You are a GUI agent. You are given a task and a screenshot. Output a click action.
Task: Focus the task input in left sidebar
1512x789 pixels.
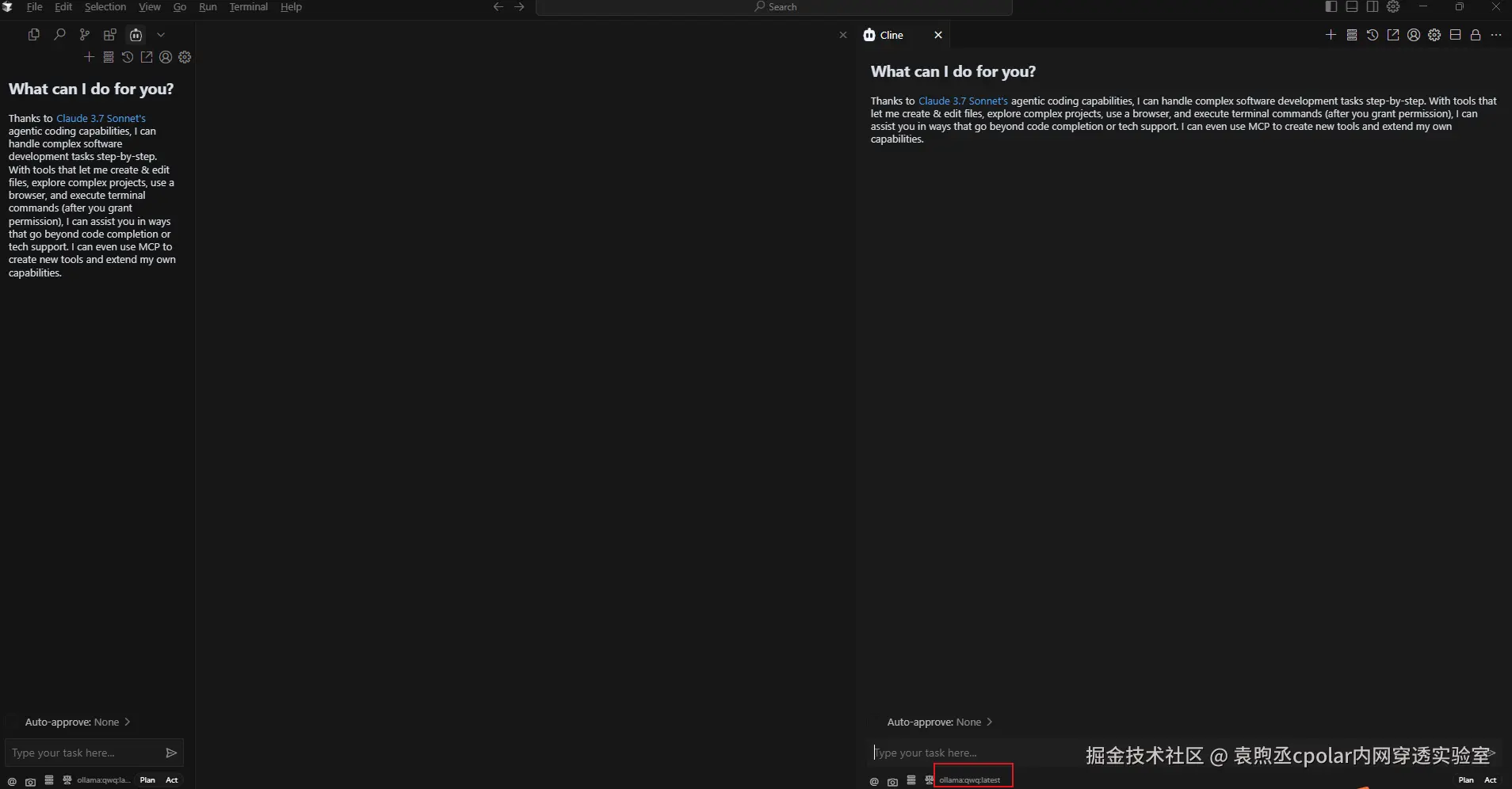pyautogui.click(x=83, y=753)
